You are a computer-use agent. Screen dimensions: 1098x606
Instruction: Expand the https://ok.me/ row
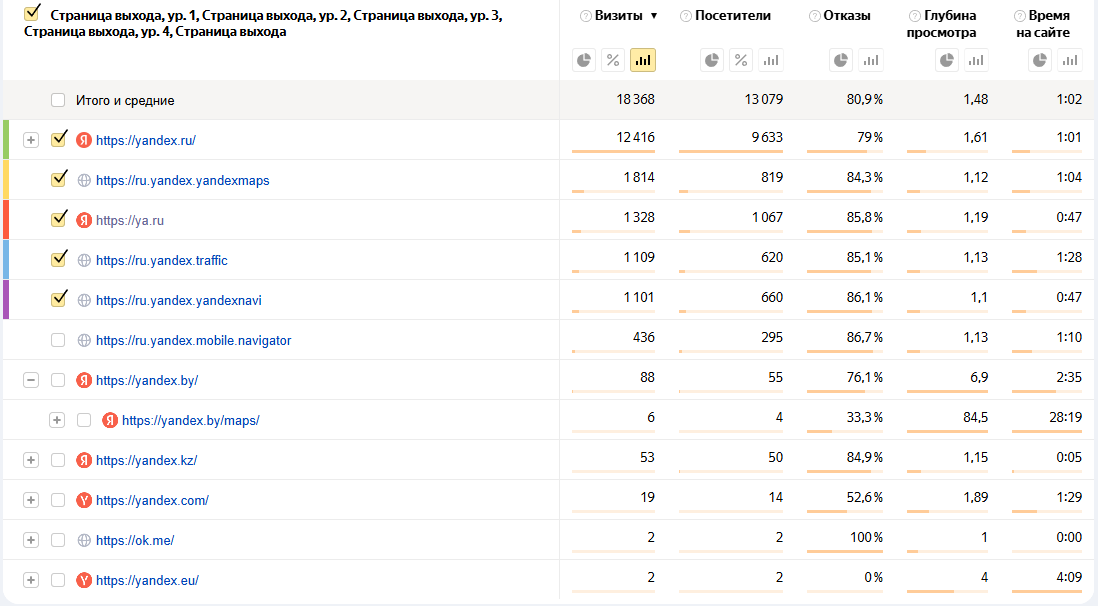coord(31,540)
